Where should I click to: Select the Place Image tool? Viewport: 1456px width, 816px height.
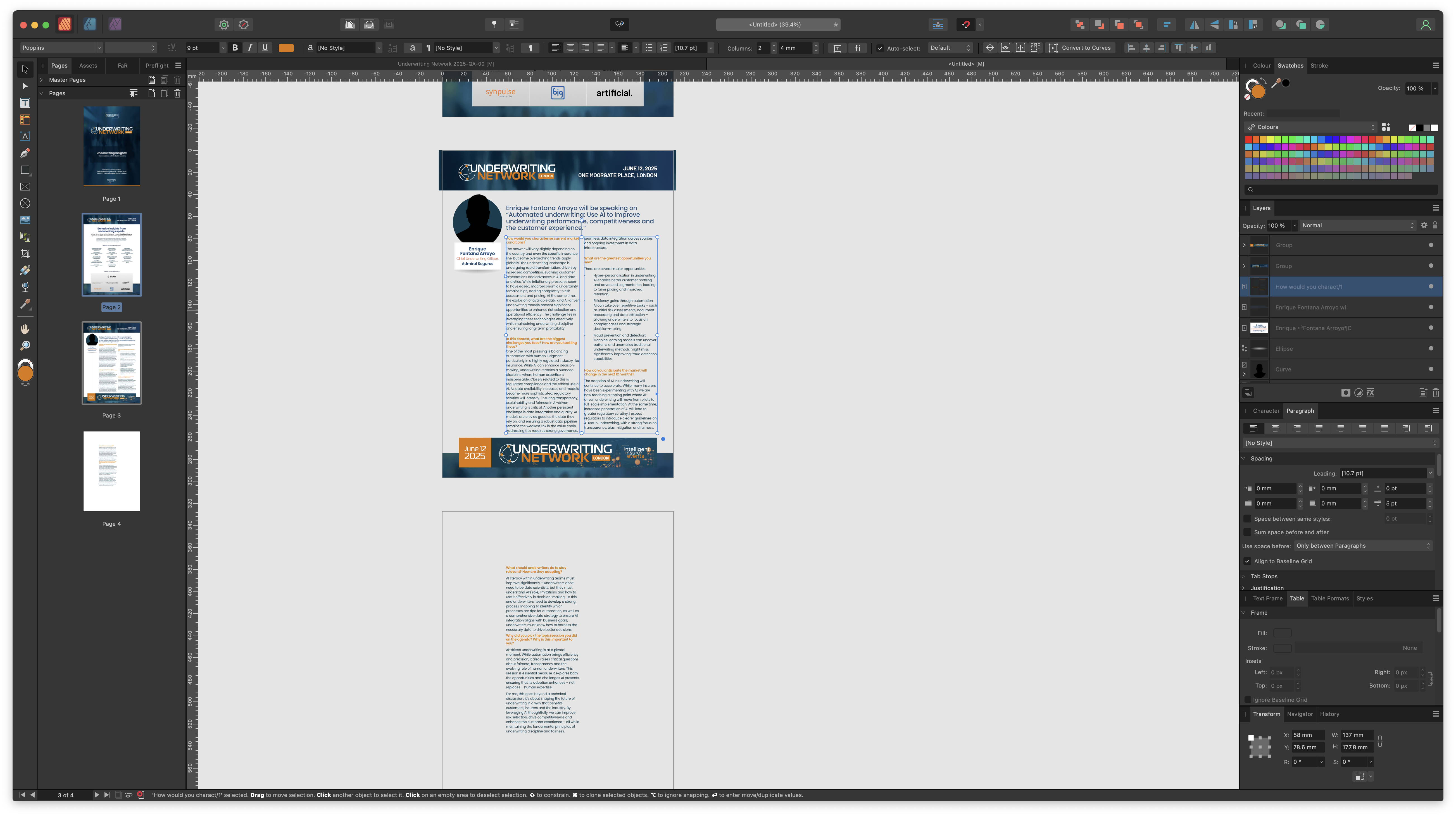(x=25, y=220)
